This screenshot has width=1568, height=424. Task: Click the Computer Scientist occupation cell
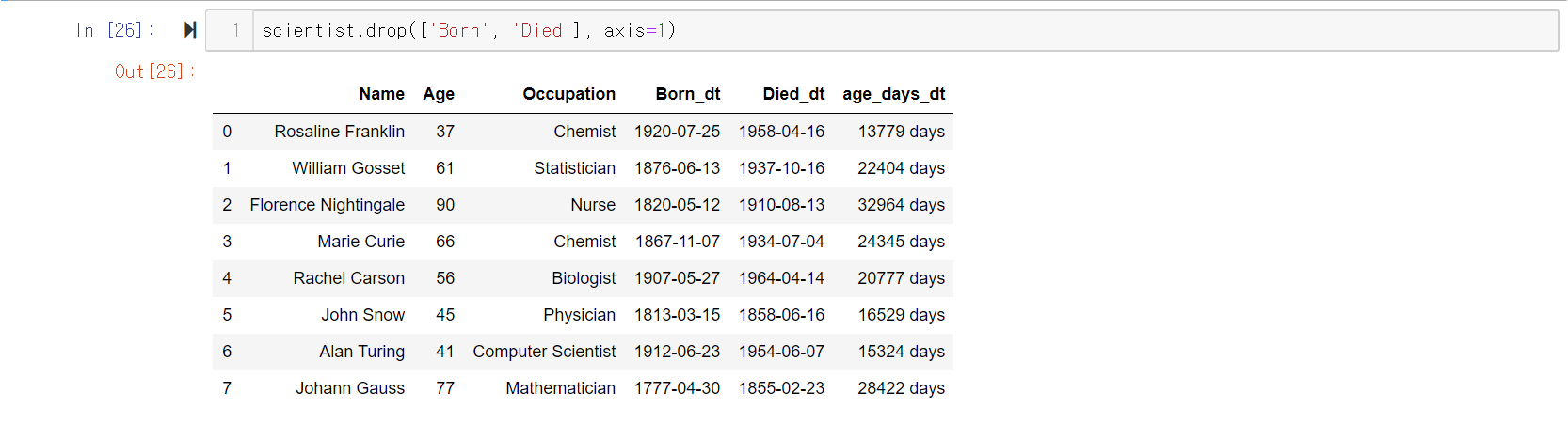click(x=544, y=352)
